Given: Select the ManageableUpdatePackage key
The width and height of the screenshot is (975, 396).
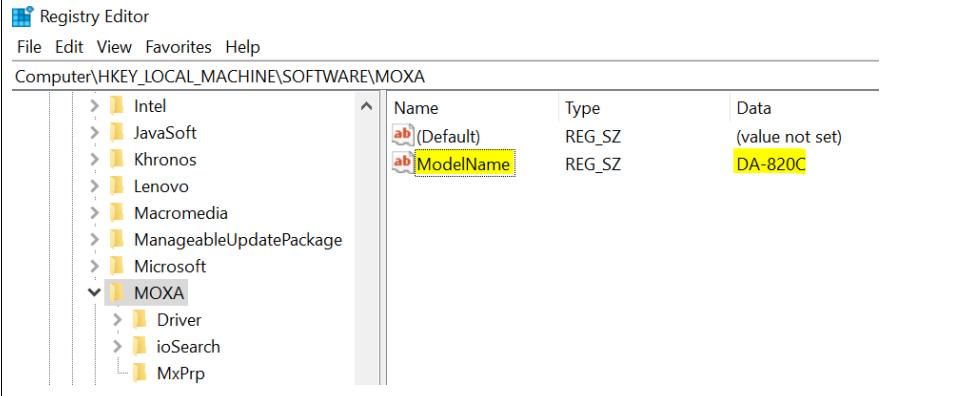Looking at the screenshot, I should click(x=238, y=240).
